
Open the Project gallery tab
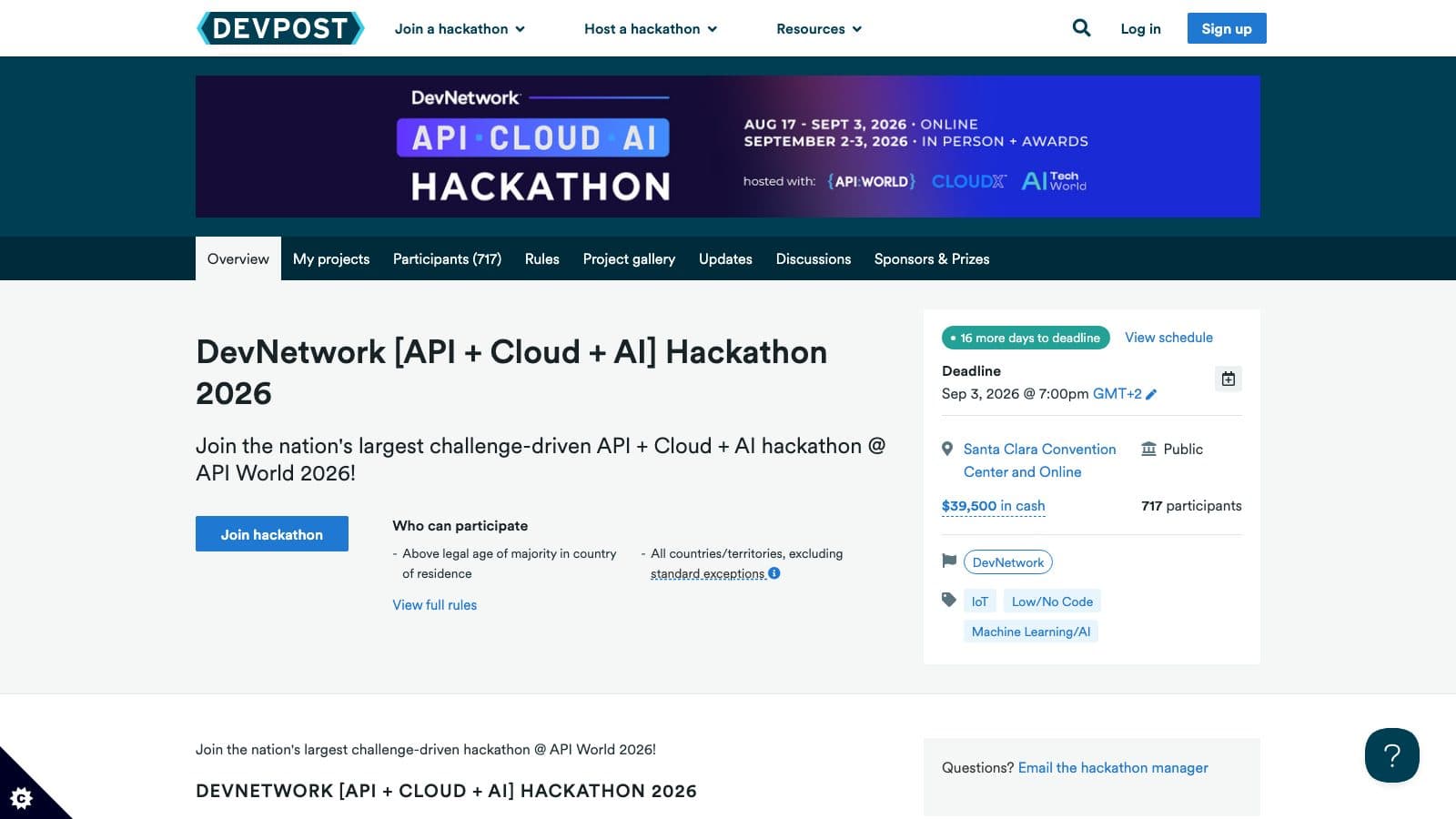(629, 258)
